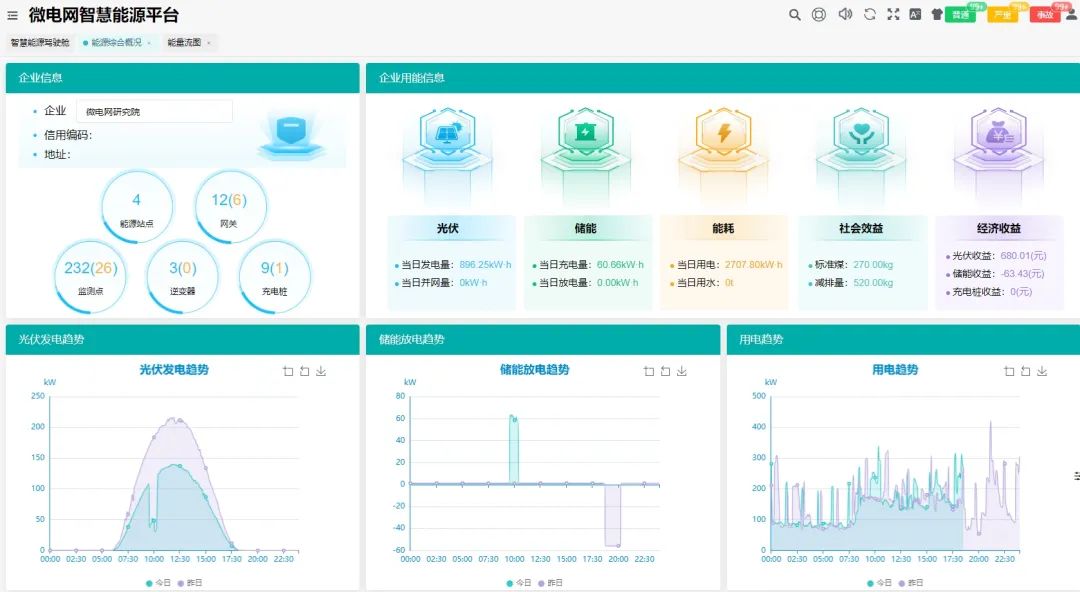Open the theme skin t-shirt icon
This screenshot has width=1080, height=592.
click(937, 15)
